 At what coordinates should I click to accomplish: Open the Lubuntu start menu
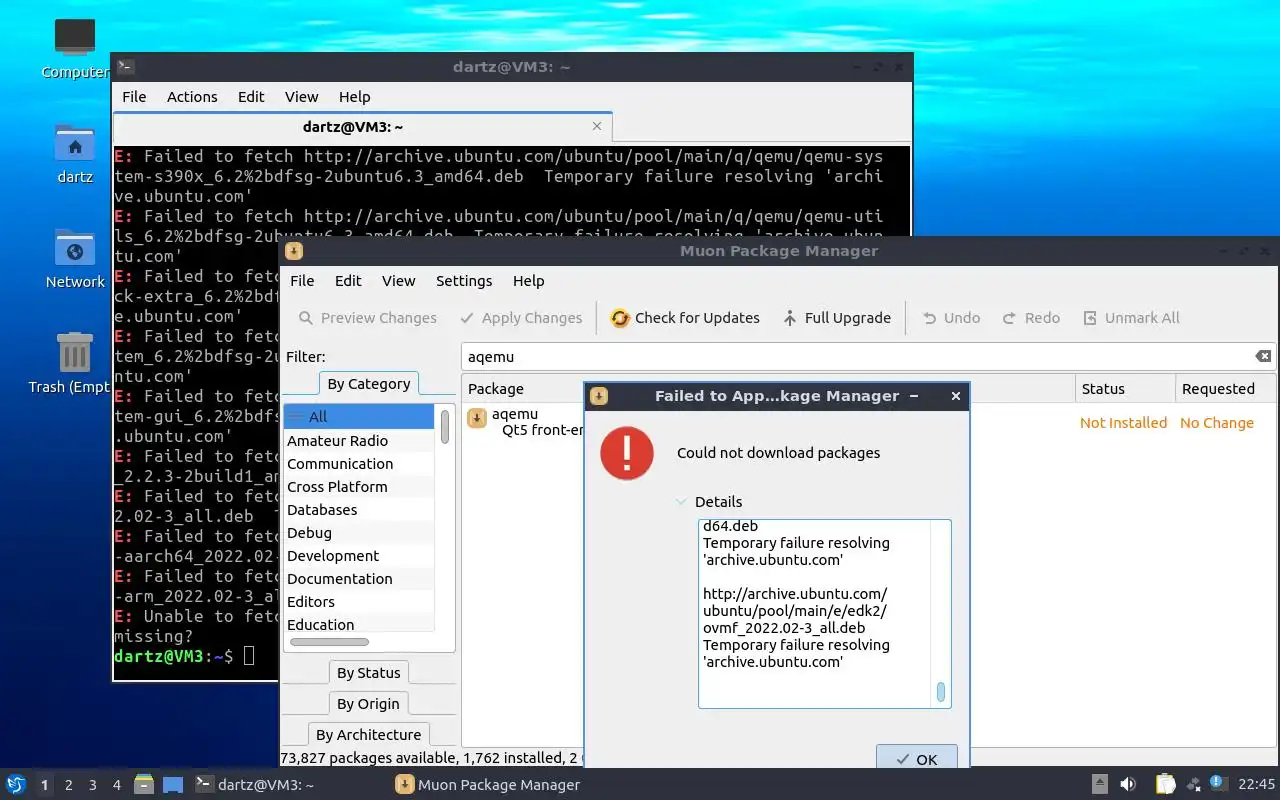[x=16, y=785]
